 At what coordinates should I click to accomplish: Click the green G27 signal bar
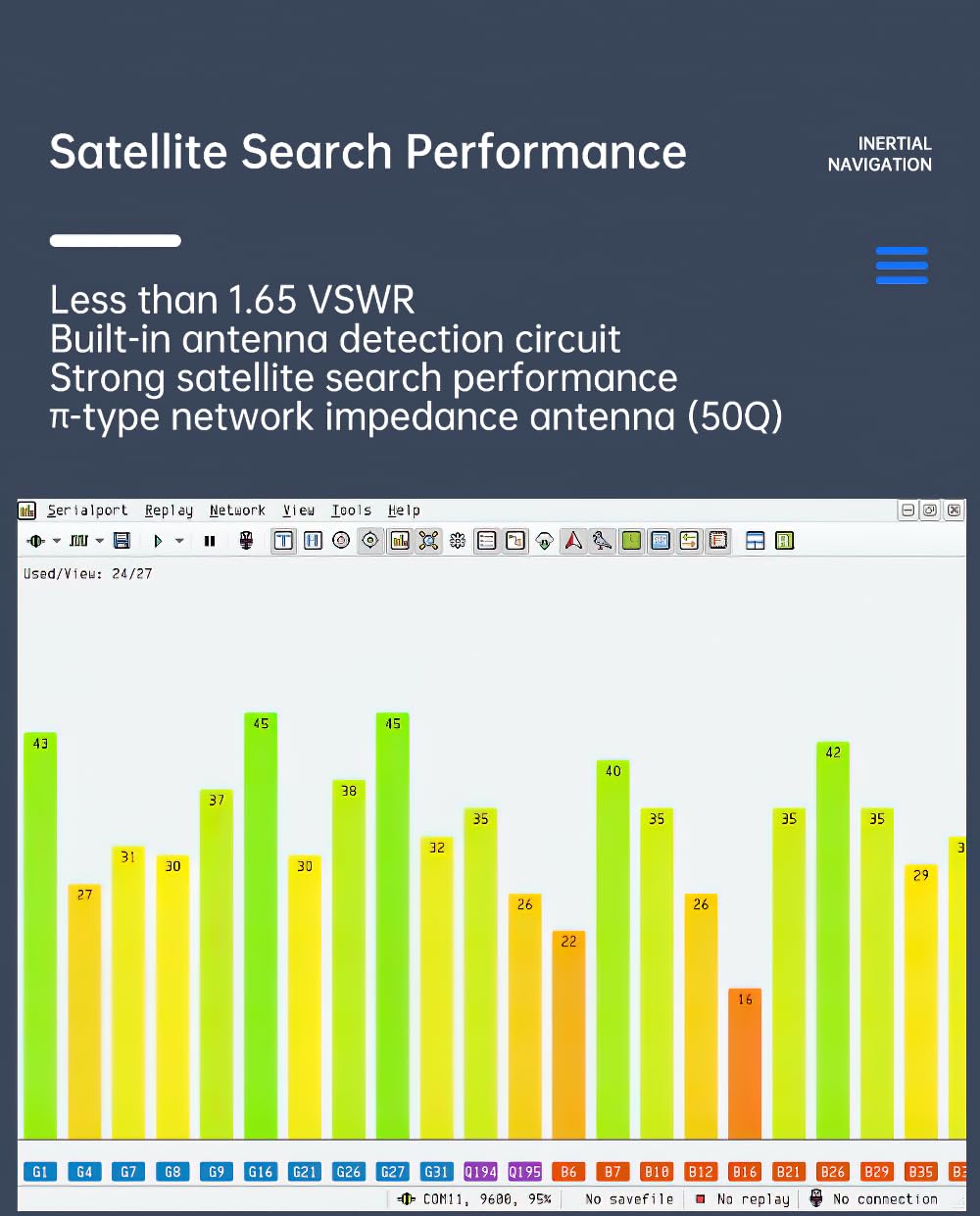point(392,931)
